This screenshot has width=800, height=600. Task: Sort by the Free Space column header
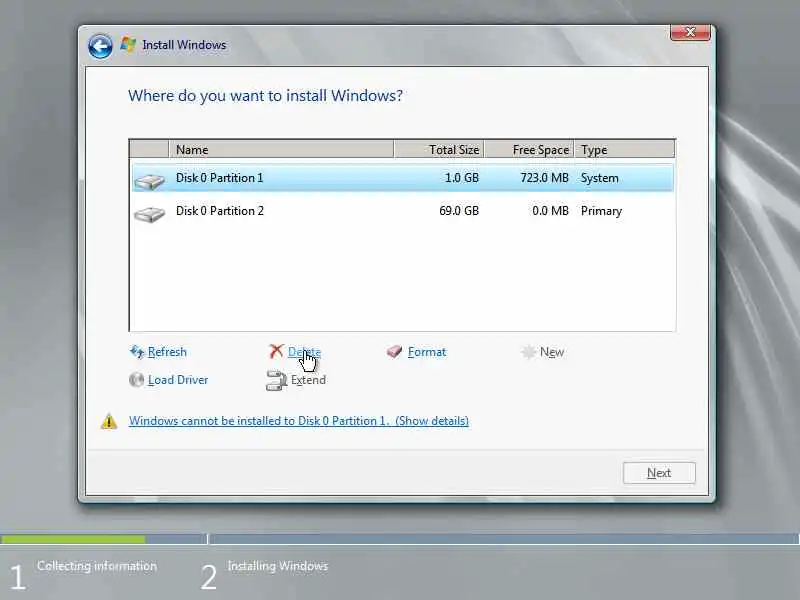point(529,149)
